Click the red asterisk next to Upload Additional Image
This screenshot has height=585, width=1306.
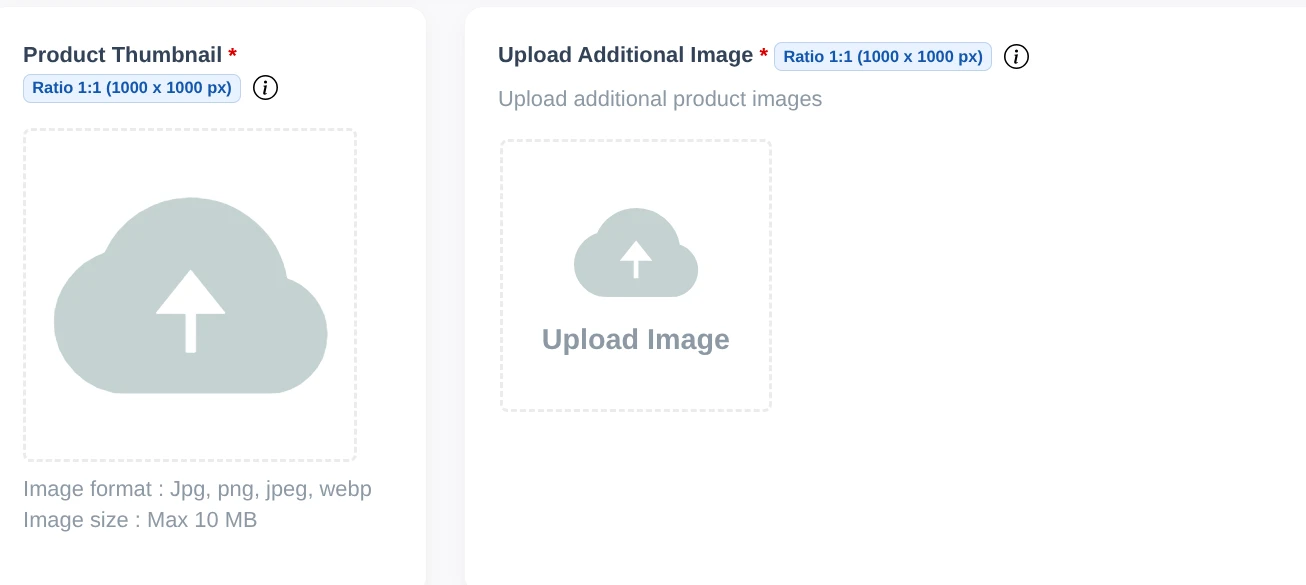pyautogui.click(x=764, y=56)
